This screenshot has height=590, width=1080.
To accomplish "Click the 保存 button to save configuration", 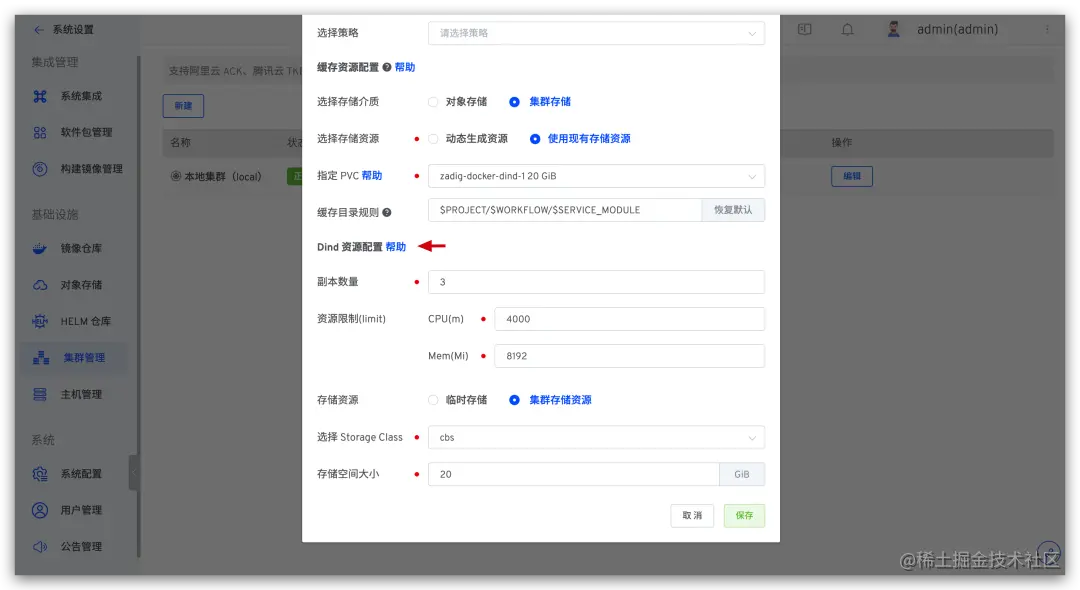I will pyautogui.click(x=744, y=514).
